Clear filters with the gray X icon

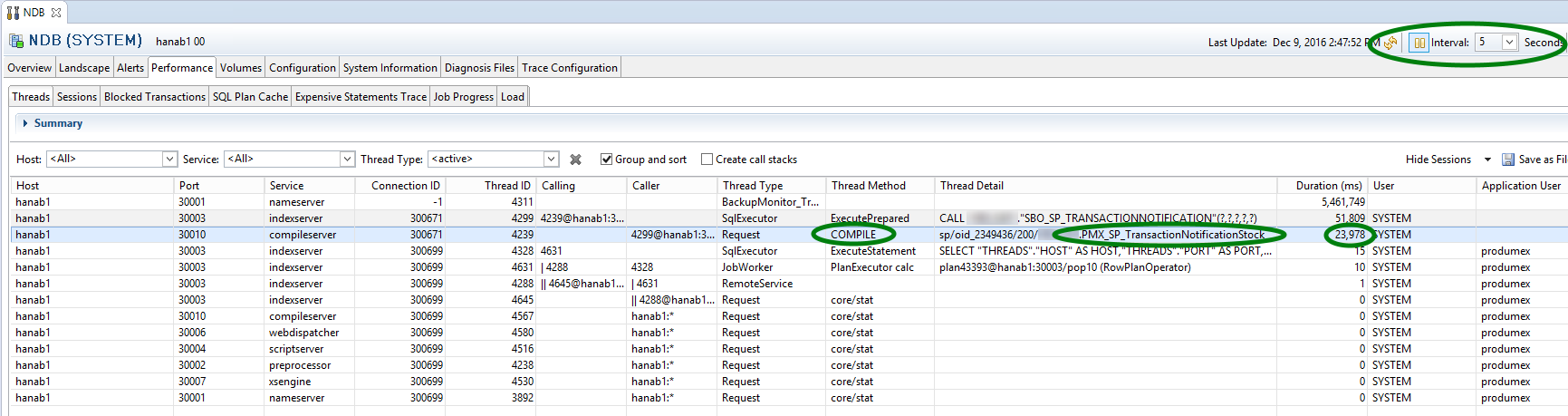click(x=575, y=160)
